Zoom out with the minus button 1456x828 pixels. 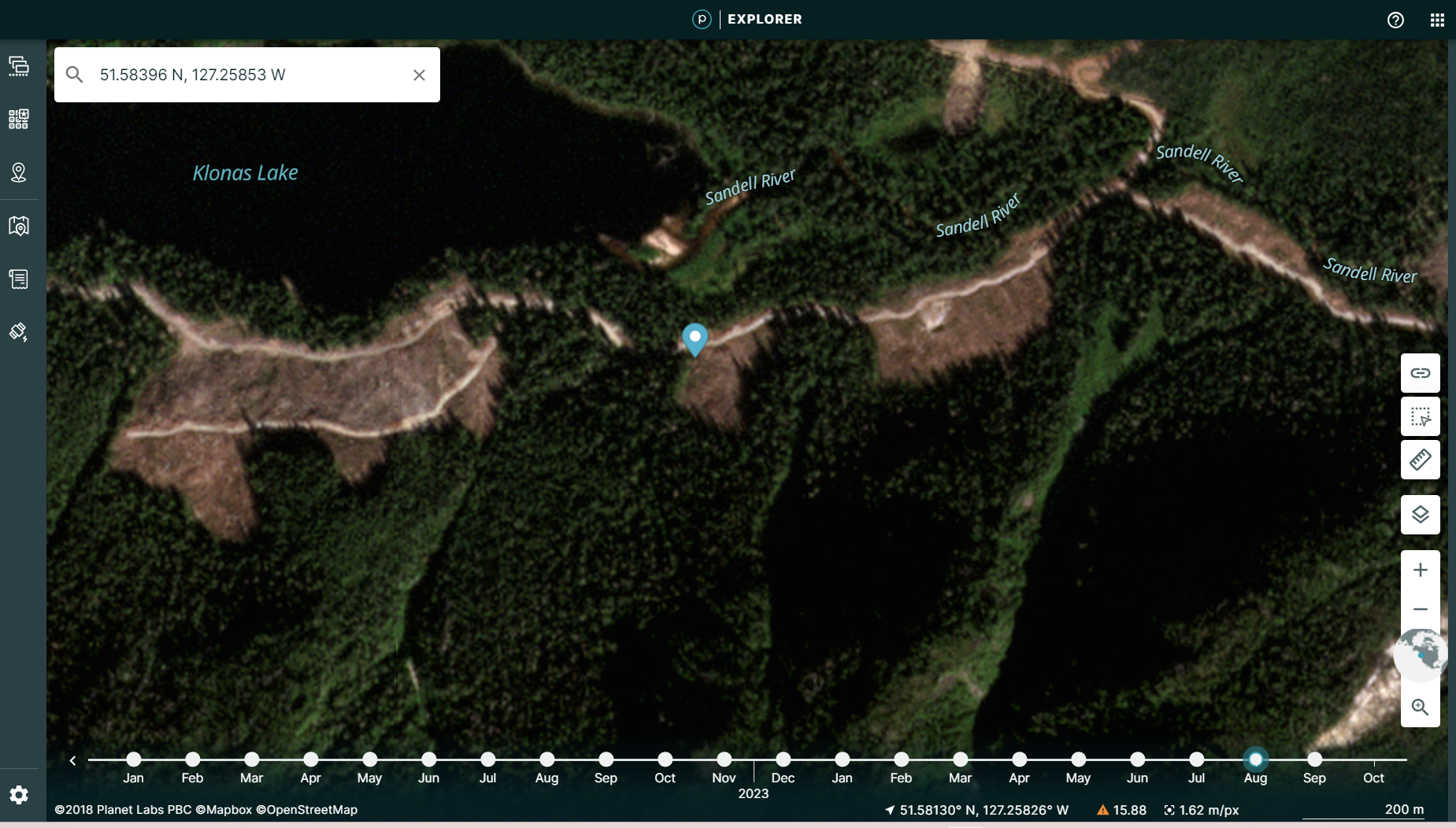1421,609
